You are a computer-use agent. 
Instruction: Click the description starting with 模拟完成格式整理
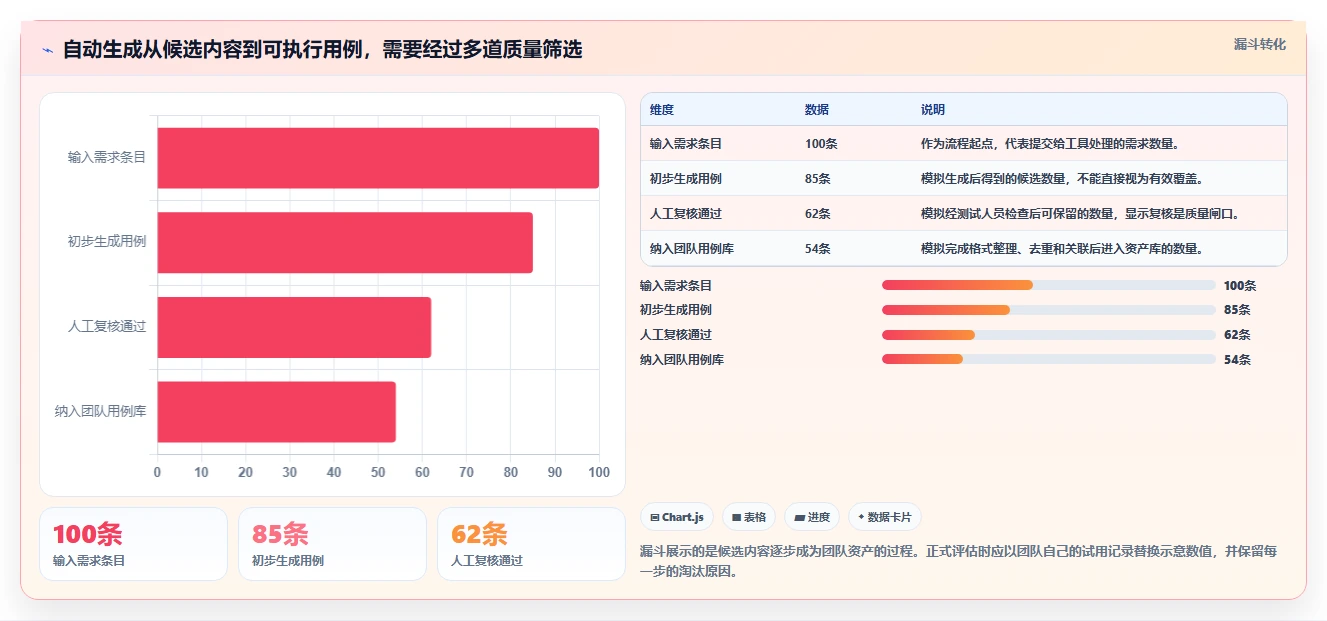pyautogui.click(x=1062, y=249)
